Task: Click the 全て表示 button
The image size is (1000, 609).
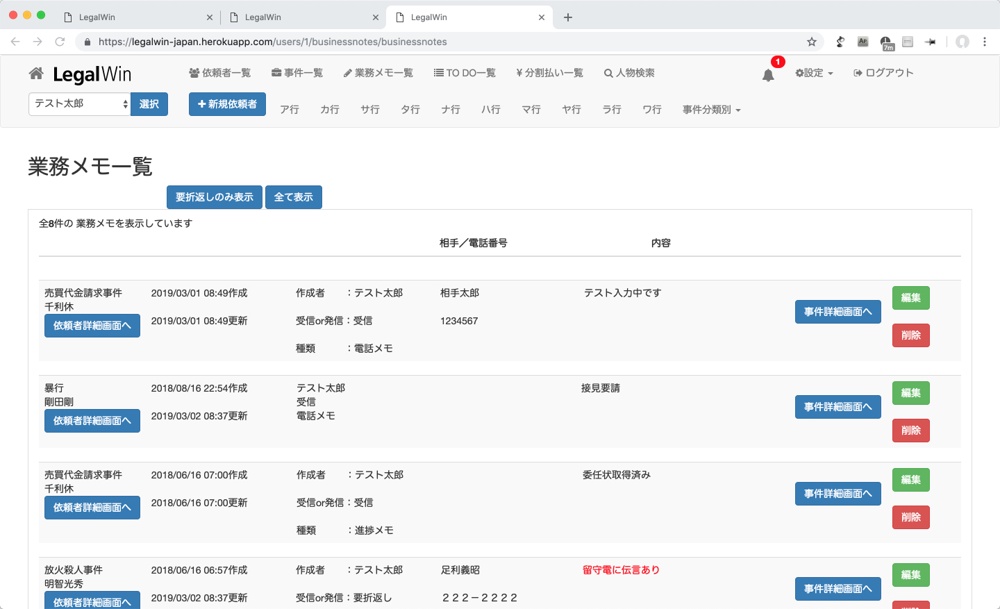Action: tap(293, 197)
